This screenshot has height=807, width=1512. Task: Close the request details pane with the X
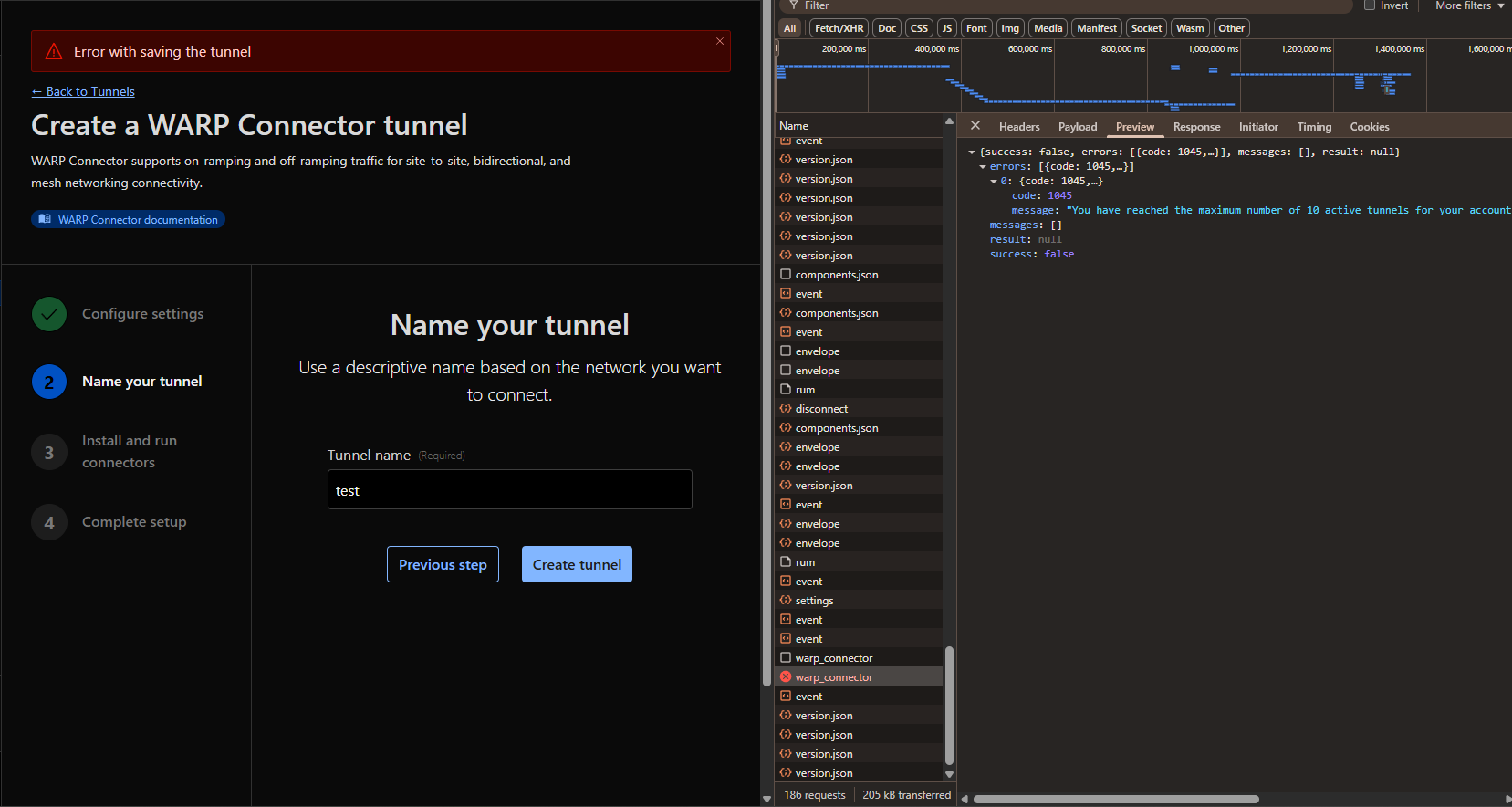pos(975,126)
